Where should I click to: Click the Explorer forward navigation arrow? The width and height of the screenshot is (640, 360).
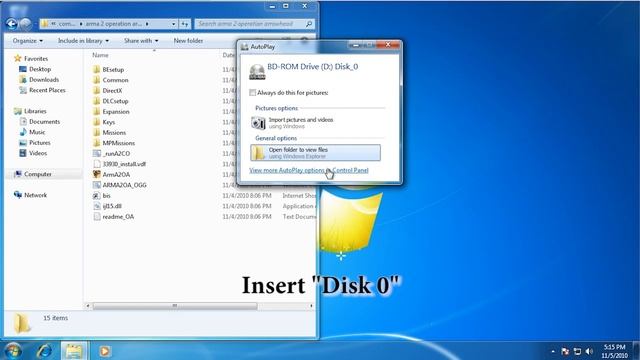(26, 24)
